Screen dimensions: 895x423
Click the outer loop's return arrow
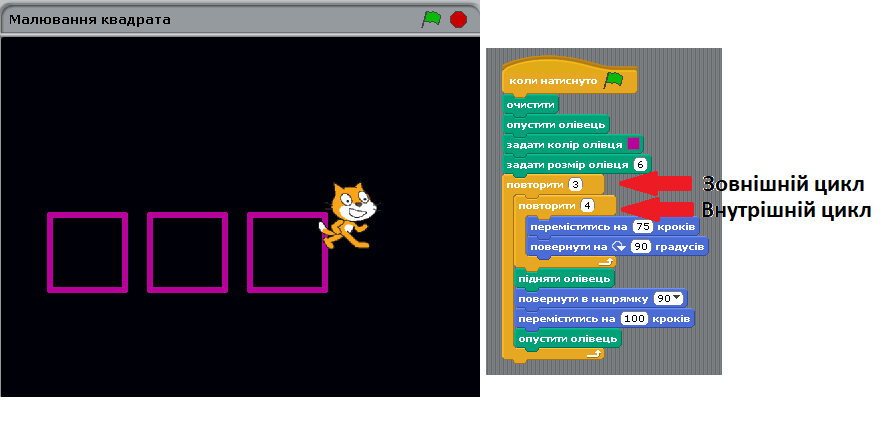pyautogui.click(x=594, y=354)
